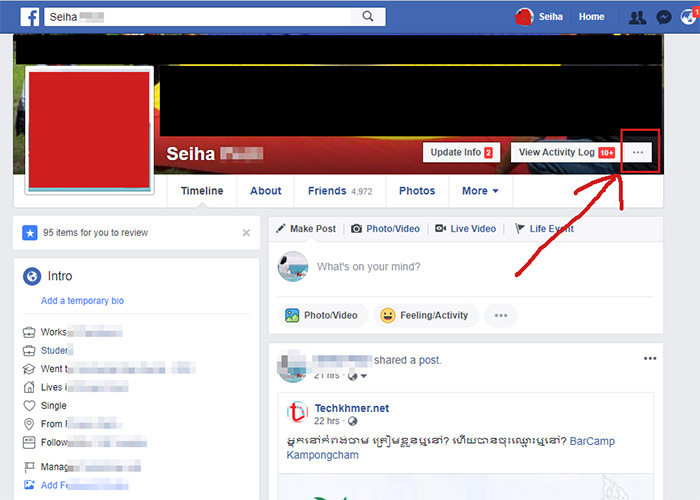Click the Photo/Video pill button
Screen dimensions: 700x500
pyautogui.click(x=323, y=316)
